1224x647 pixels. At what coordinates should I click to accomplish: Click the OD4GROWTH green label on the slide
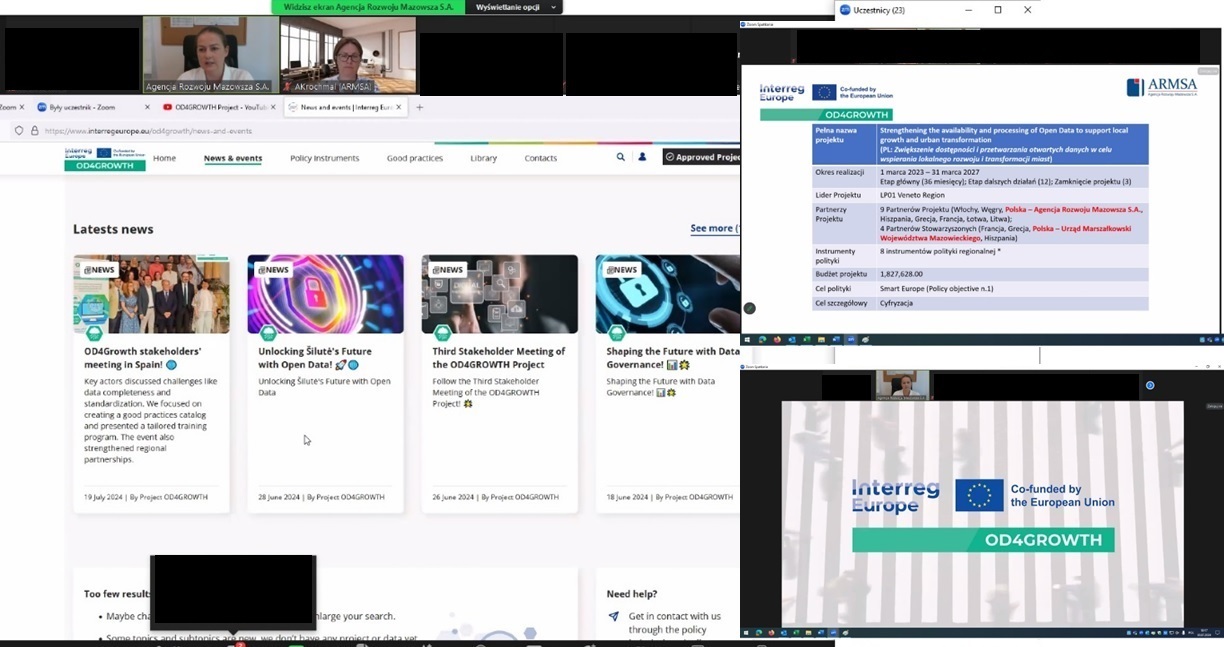tap(826, 115)
